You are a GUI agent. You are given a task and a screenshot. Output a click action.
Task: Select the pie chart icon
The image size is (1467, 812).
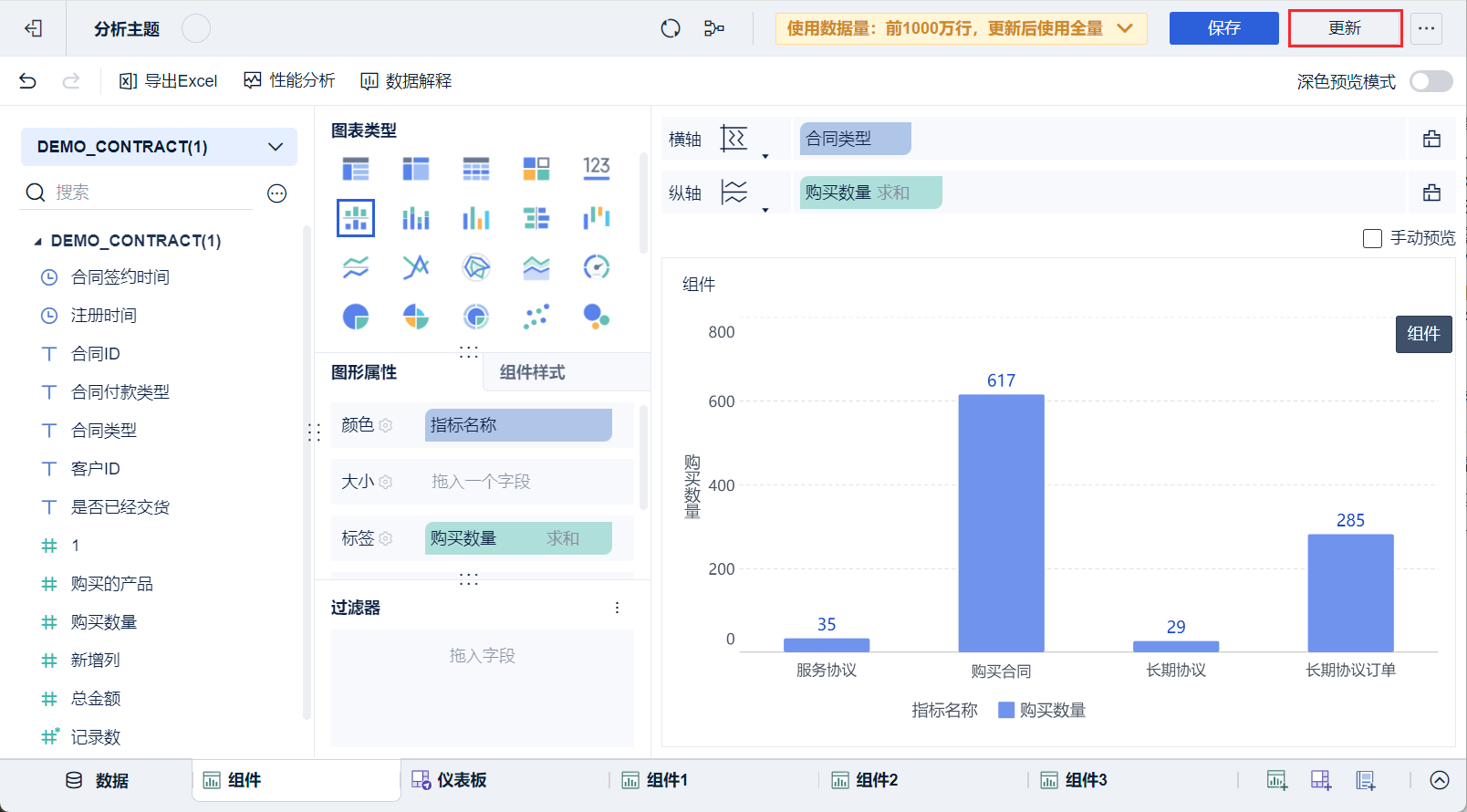[356, 317]
